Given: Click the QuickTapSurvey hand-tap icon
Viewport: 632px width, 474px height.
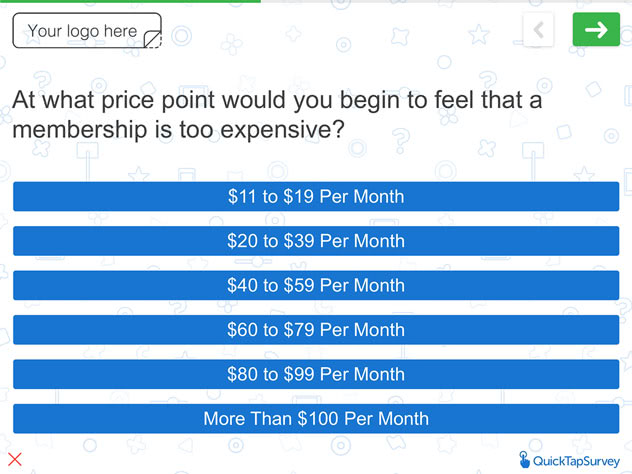Looking at the screenshot, I should (524, 459).
